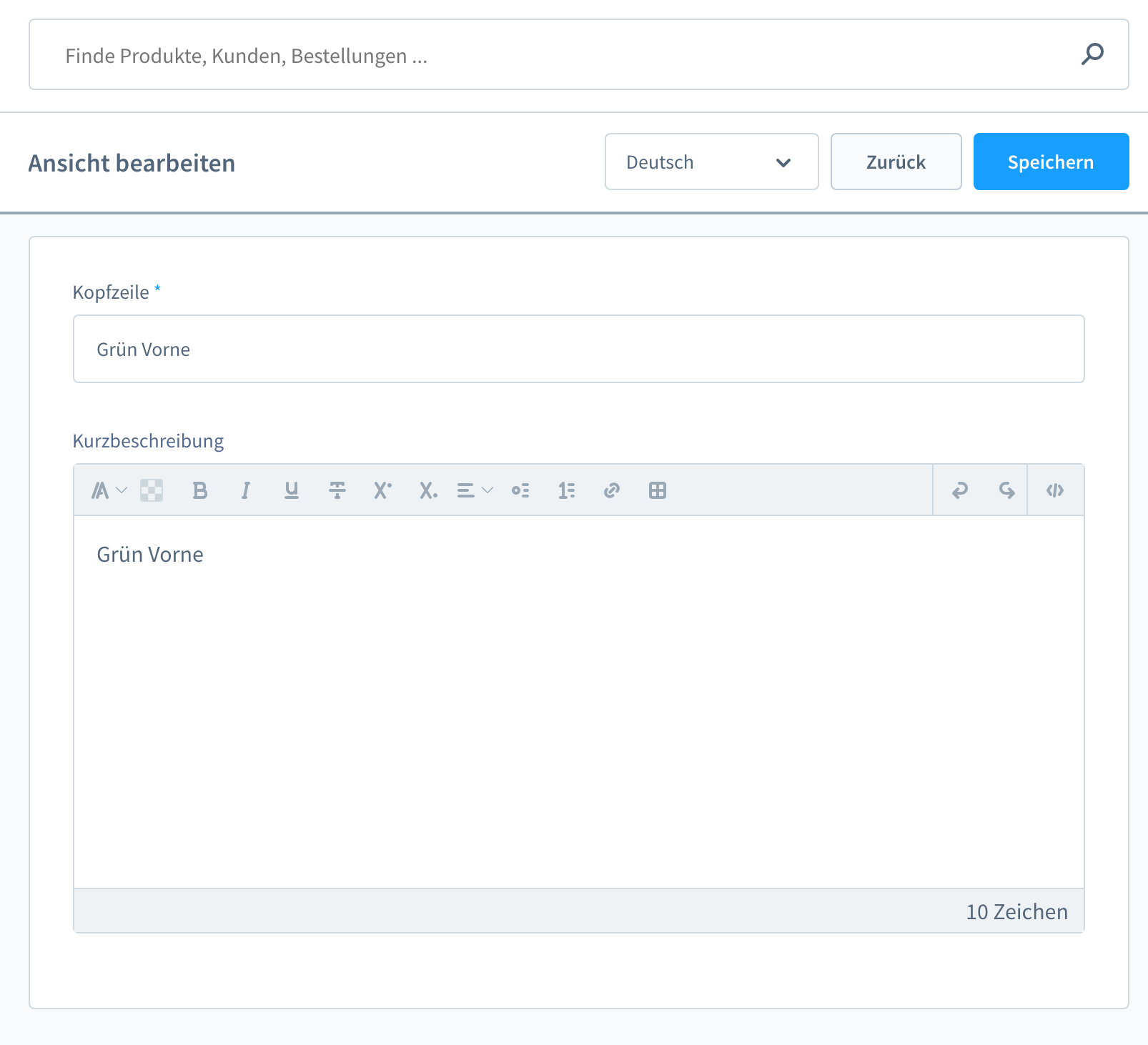Apply subscript formatting
The width and height of the screenshot is (1148, 1045).
click(428, 490)
